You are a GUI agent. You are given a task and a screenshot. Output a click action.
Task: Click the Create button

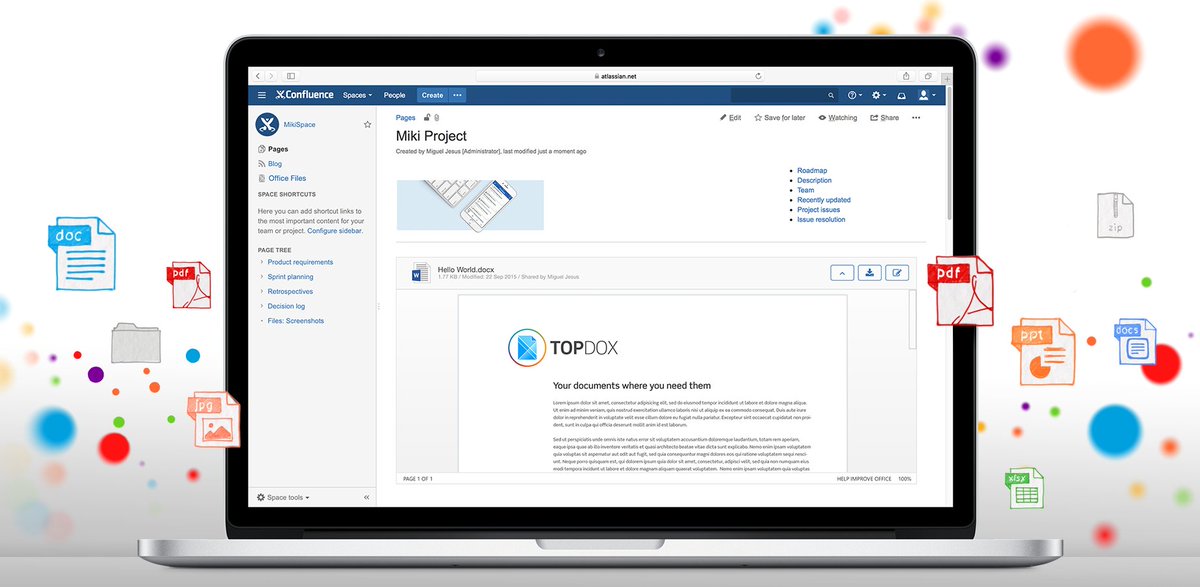(x=432, y=95)
